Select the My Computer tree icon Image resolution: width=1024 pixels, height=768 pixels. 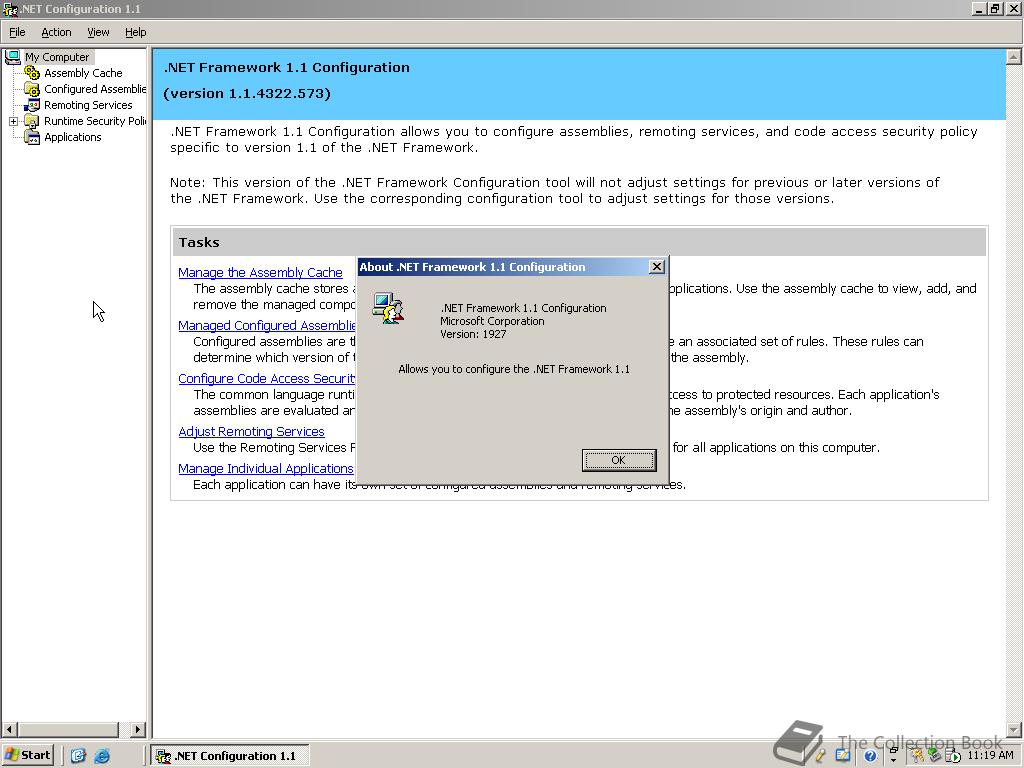12,57
